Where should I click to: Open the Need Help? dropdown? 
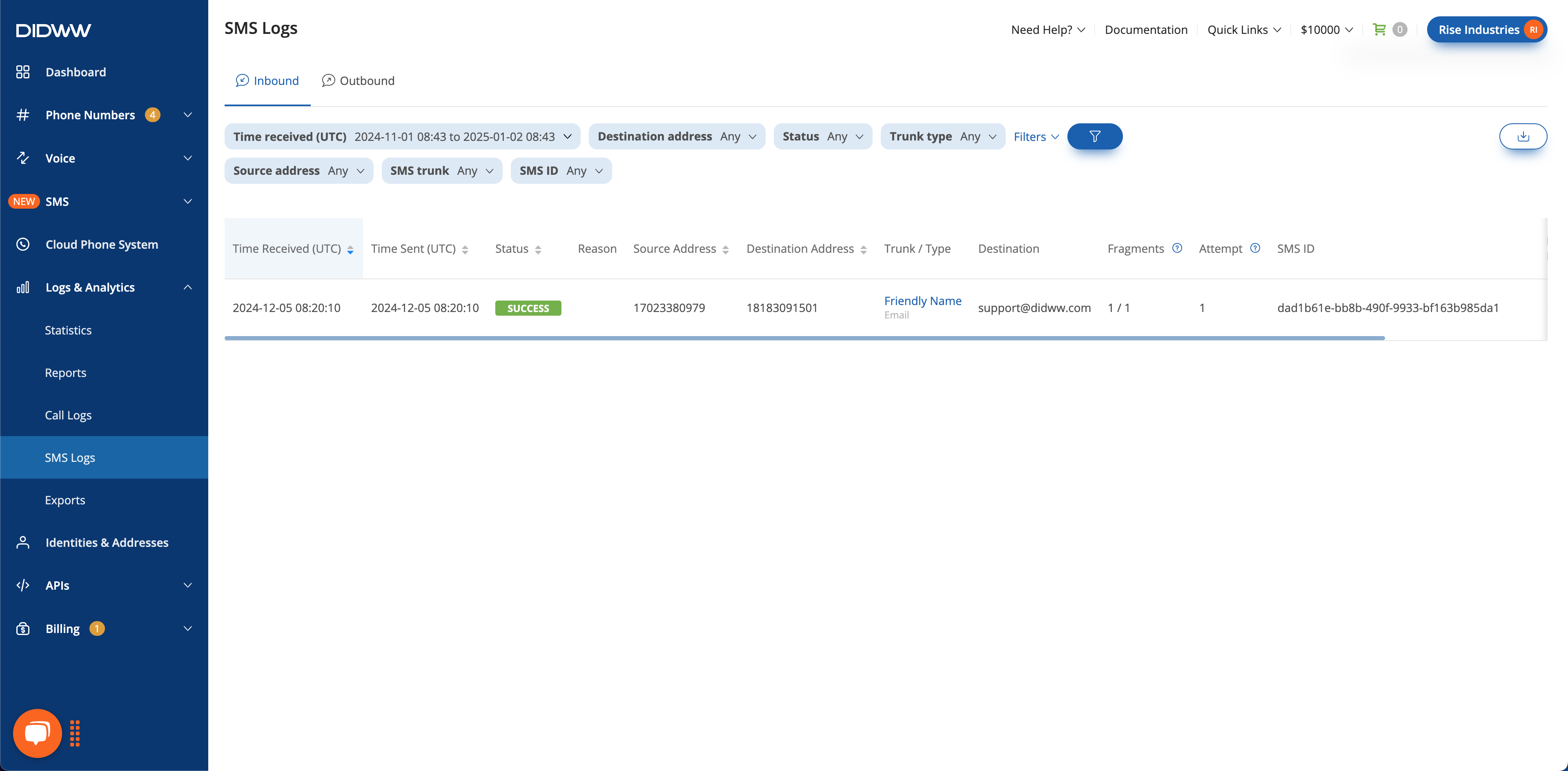pyautogui.click(x=1047, y=29)
